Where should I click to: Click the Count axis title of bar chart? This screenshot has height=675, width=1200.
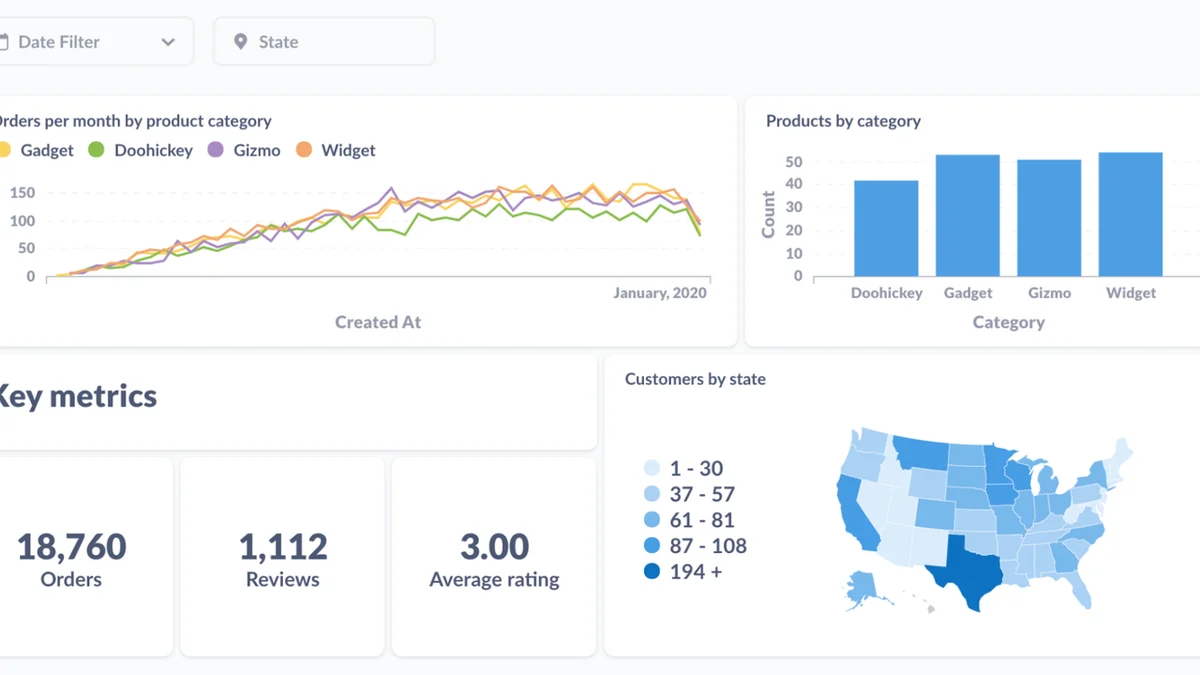768,214
